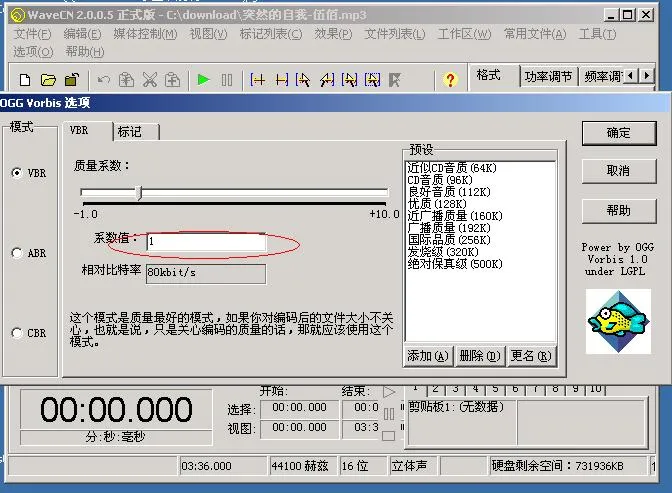Click the first blue bracket selection-marker icon
Image resolution: width=672 pixels, height=493 pixels.
pyautogui.click(x=258, y=80)
